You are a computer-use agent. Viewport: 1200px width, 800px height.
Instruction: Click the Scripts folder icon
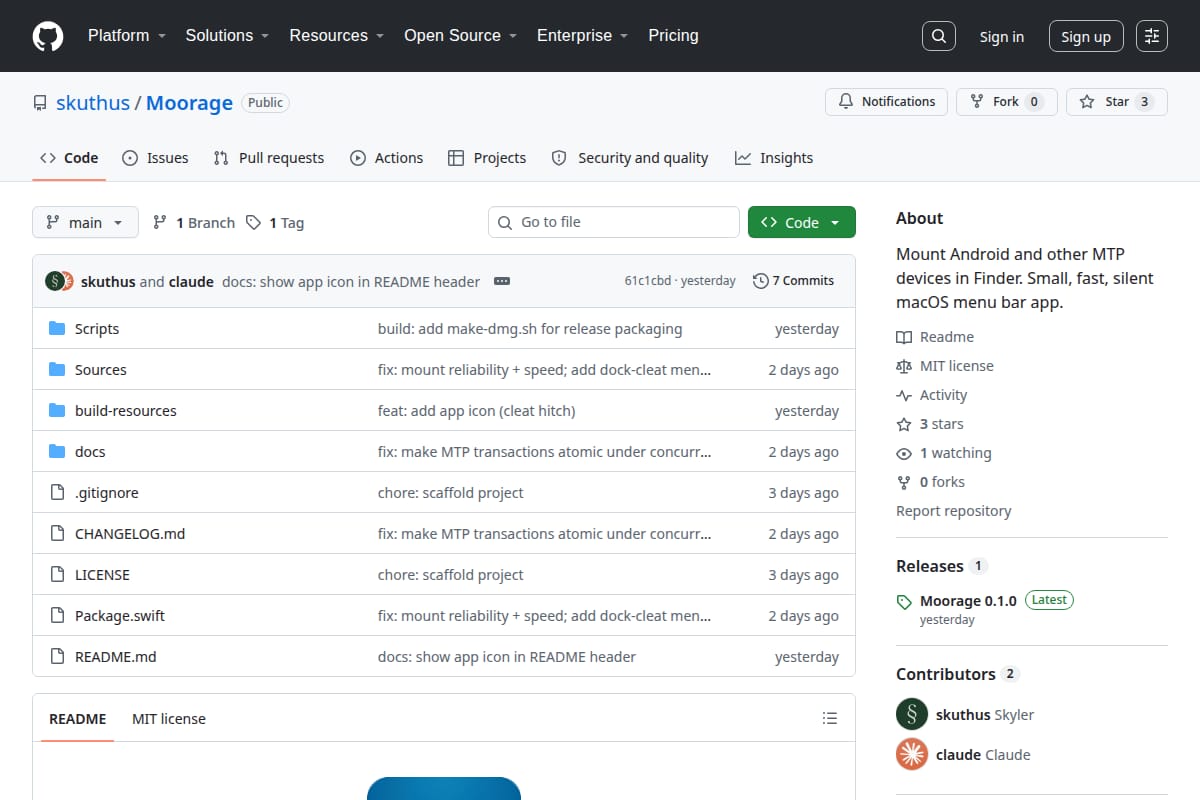click(57, 329)
